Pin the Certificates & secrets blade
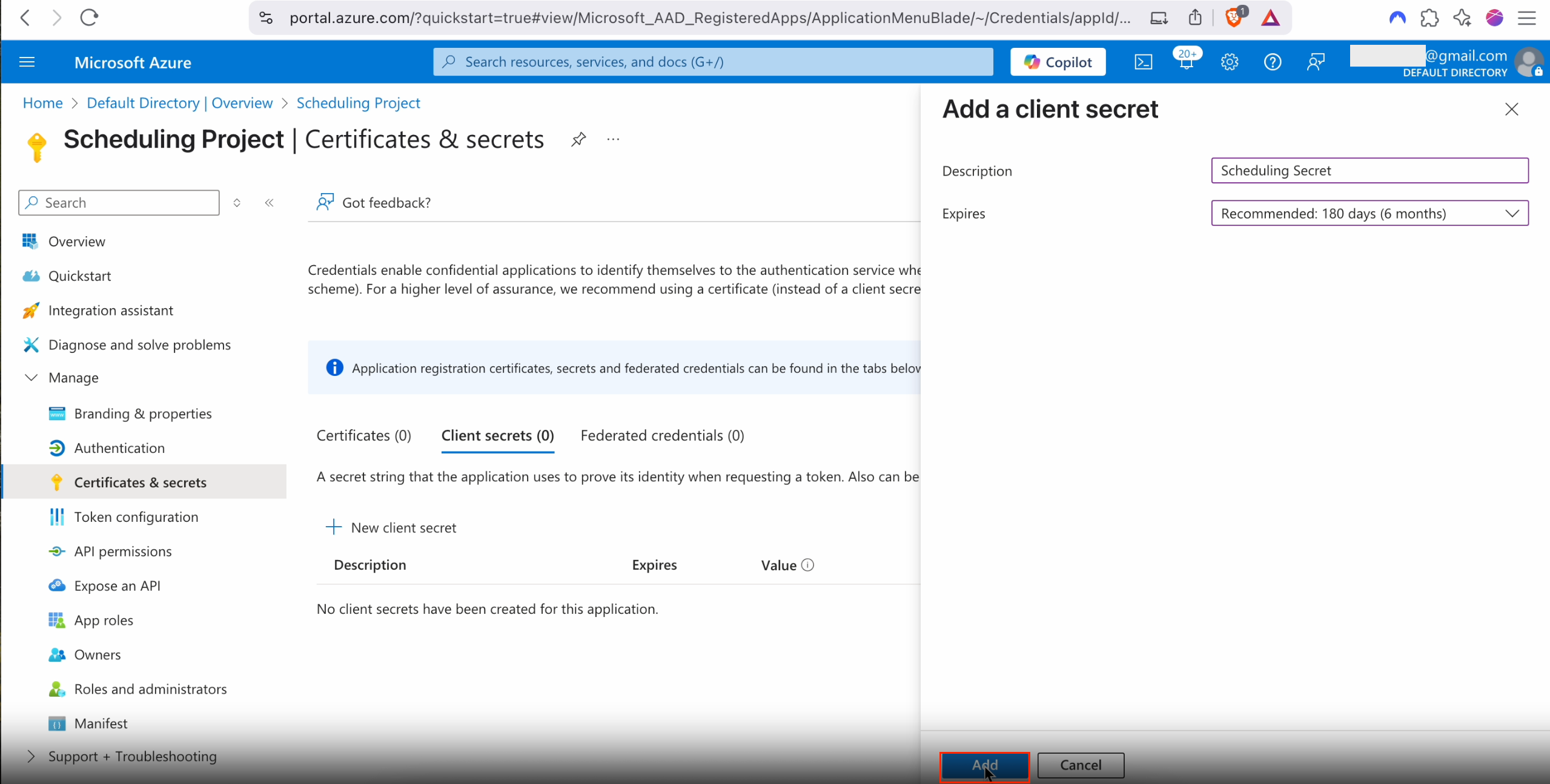 click(x=578, y=139)
